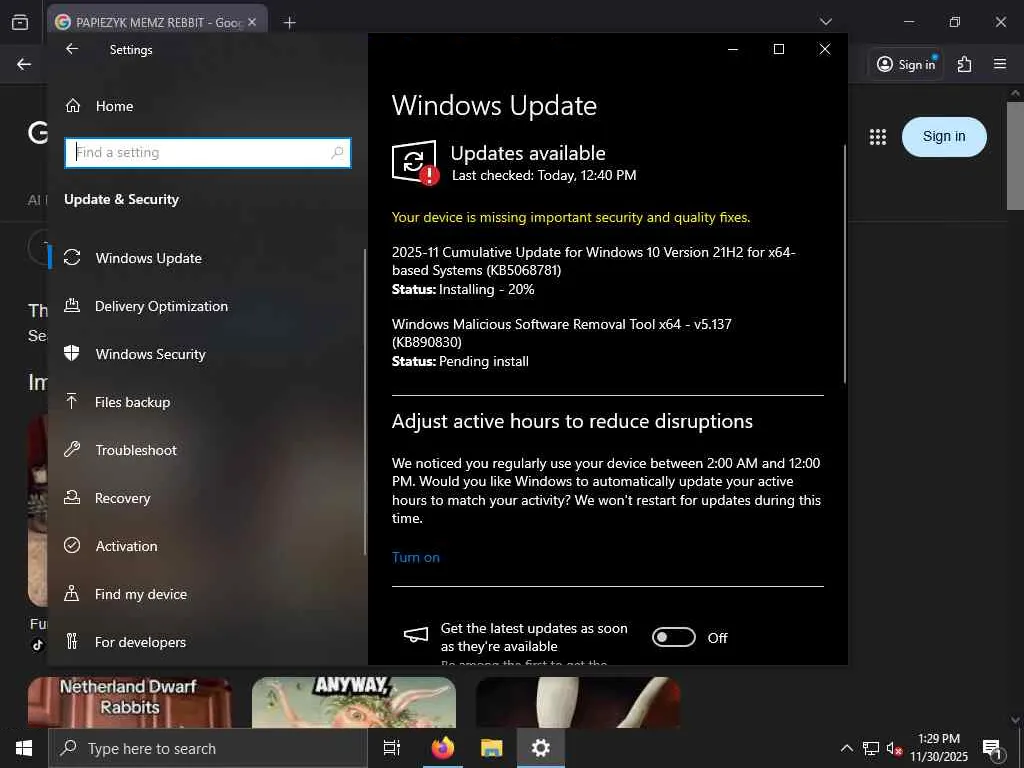
Task: Click Settings gear in taskbar
Action: tap(541, 748)
